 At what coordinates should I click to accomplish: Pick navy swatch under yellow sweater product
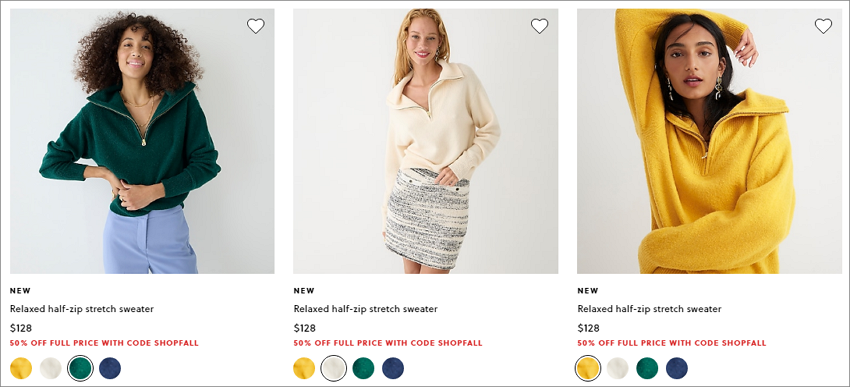point(677,368)
